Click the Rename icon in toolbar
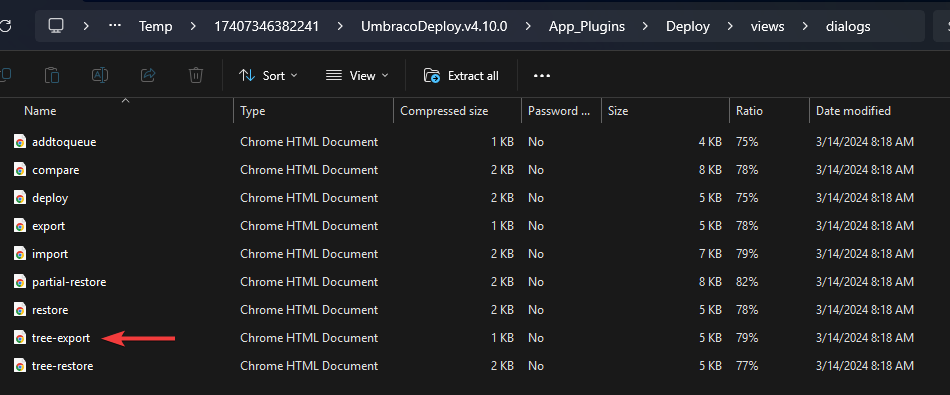Screen dimensions: 950x395 tap(100, 75)
